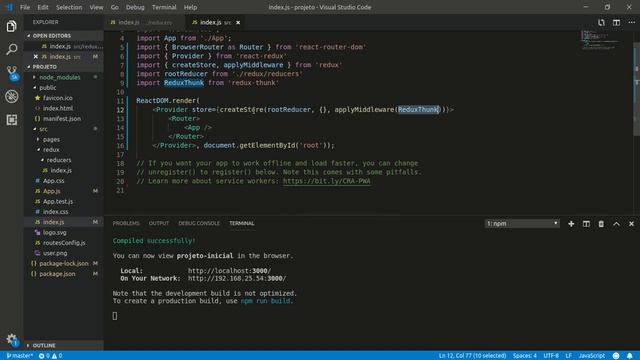The height and width of the screenshot is (360, 640).
Task: Open the Extensions view in activity bar
Action: (11, 120)
